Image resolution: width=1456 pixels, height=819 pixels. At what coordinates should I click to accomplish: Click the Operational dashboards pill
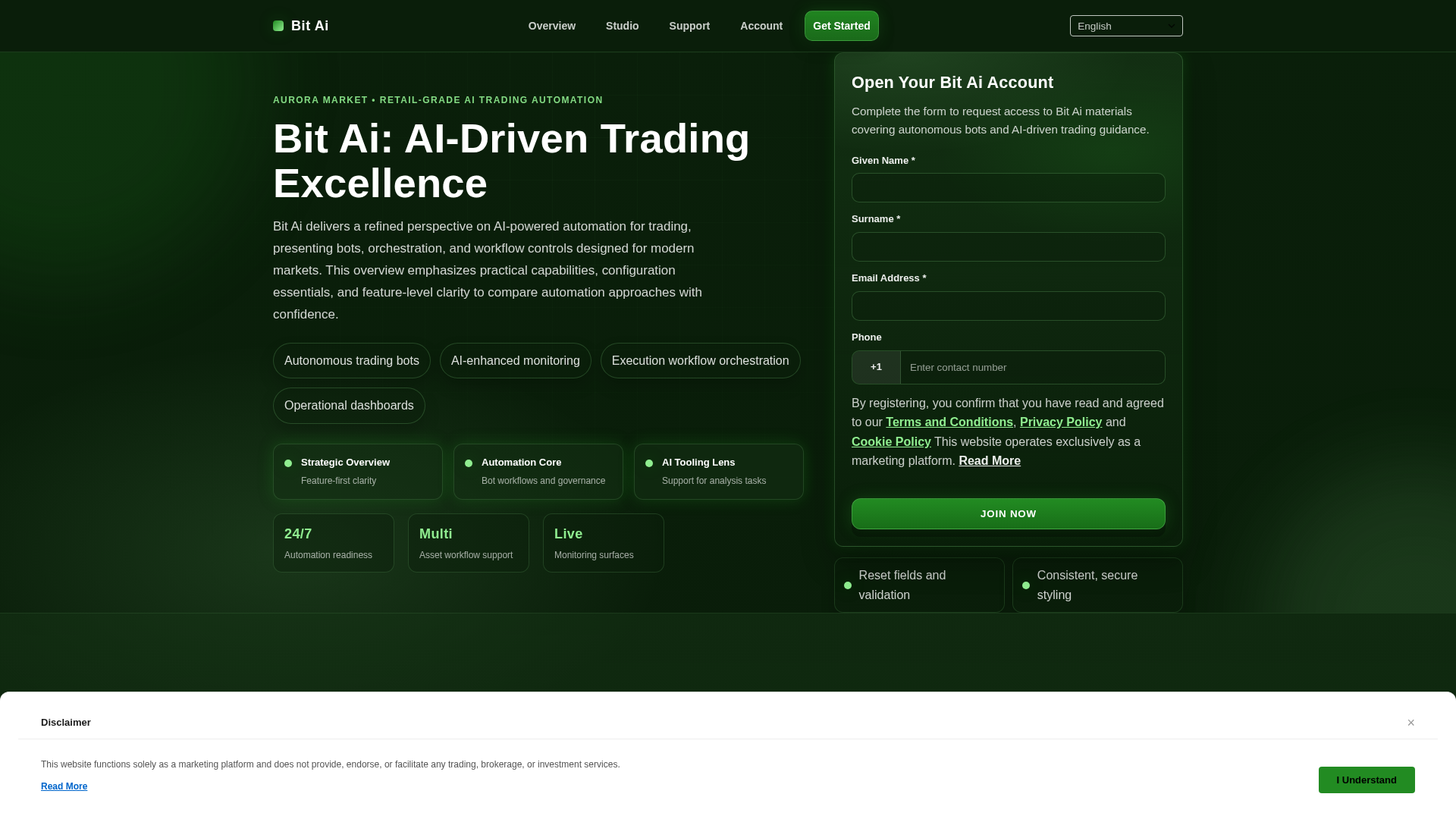[x=349, y=406]
